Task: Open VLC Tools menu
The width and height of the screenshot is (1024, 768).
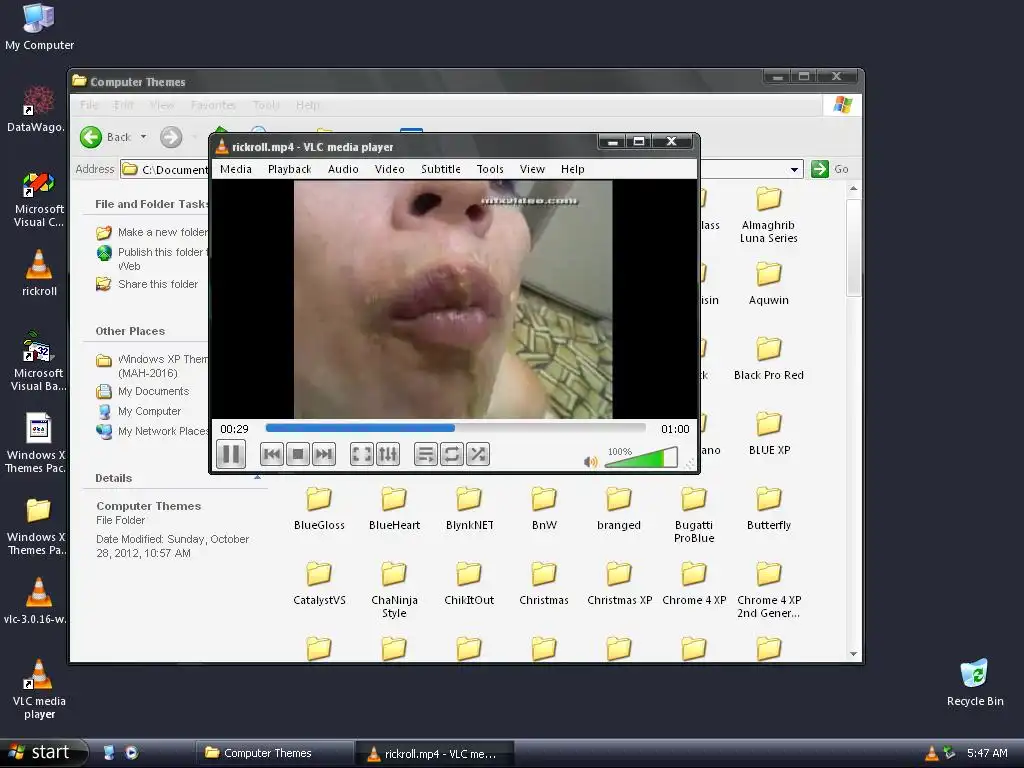Action: pos(490,169)
